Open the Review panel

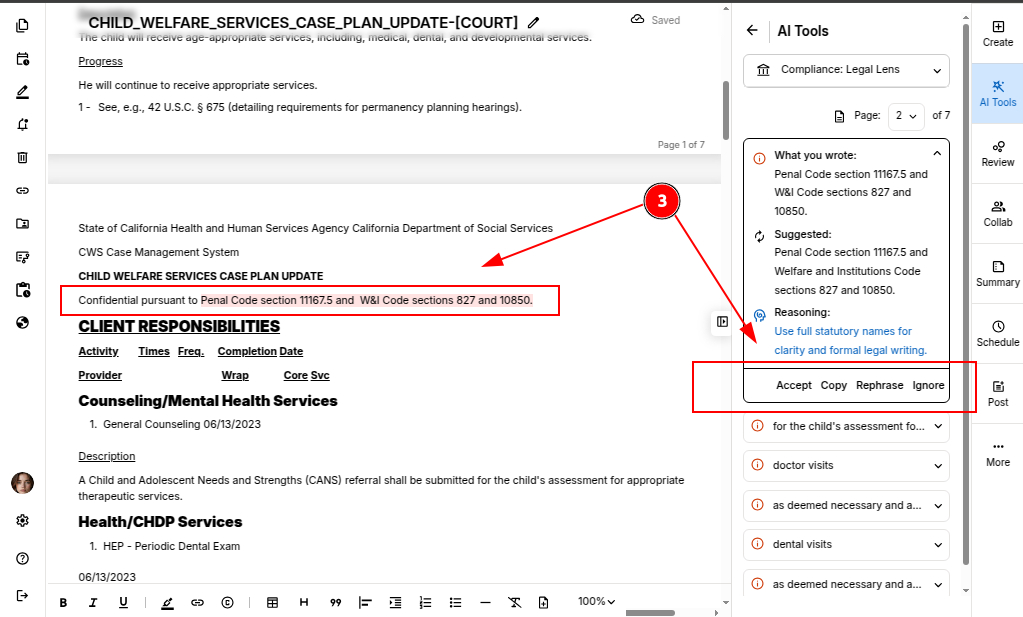(x=997, y=151)
